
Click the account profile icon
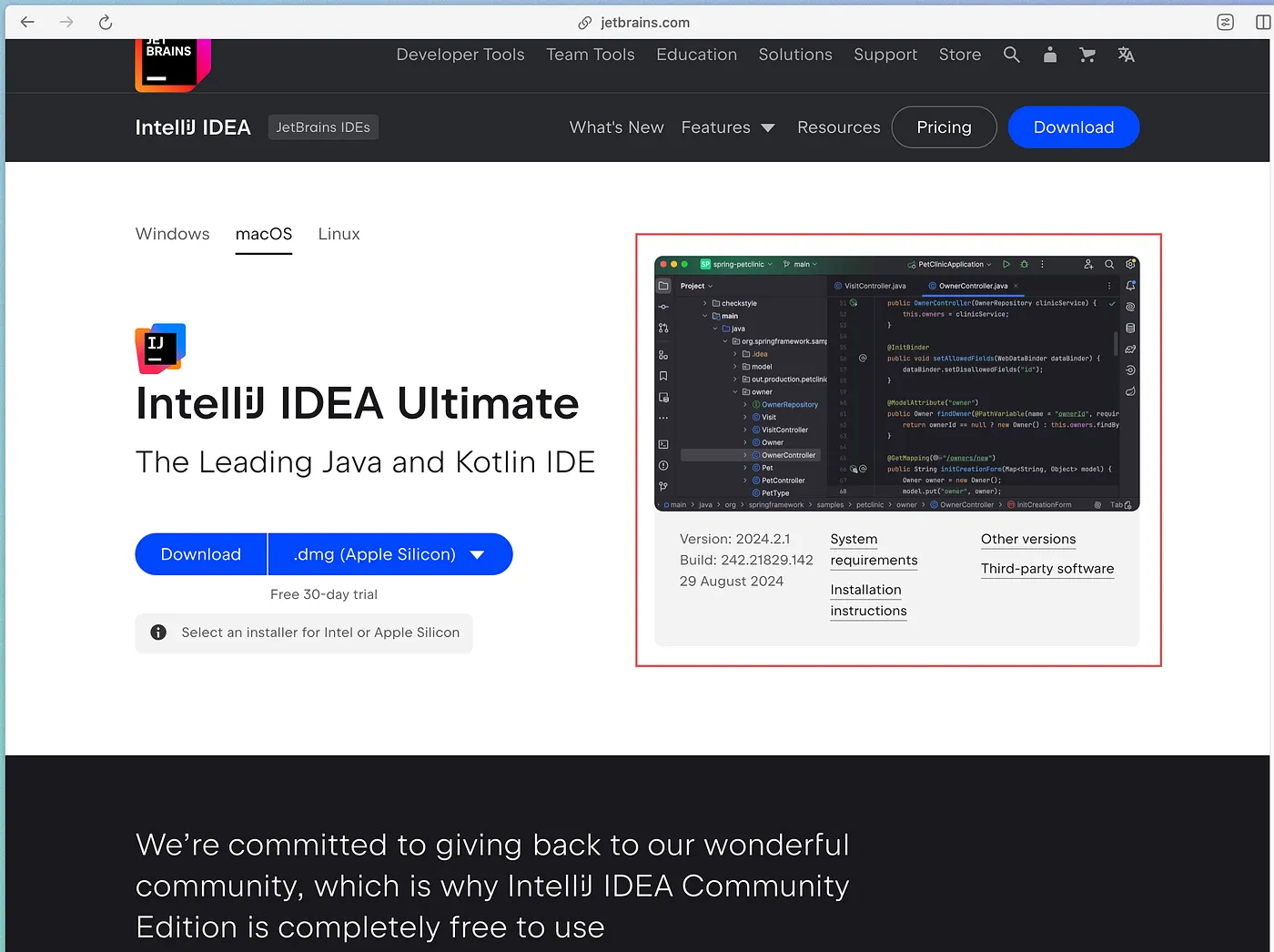1049,55
